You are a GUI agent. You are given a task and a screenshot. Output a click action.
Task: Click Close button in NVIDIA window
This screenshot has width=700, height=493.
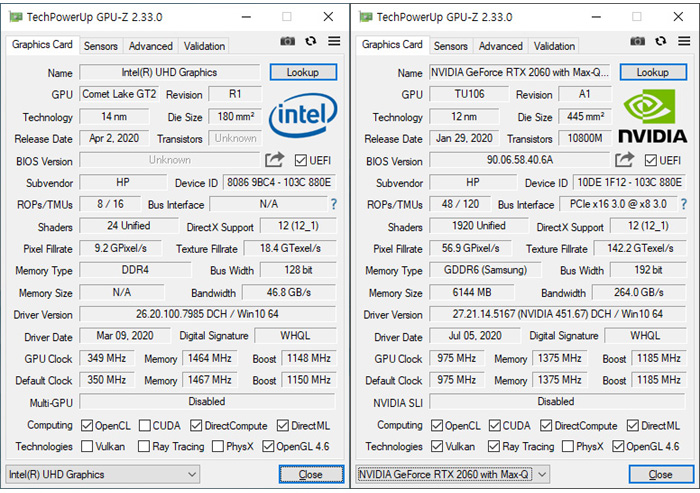point(661,474)
